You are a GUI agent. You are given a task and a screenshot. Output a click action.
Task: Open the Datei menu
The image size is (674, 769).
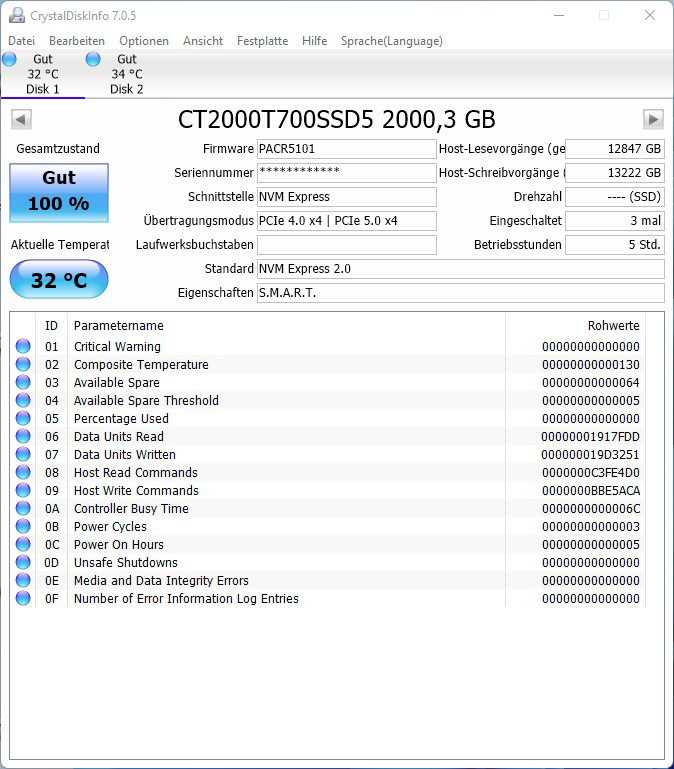pos(22,41)
